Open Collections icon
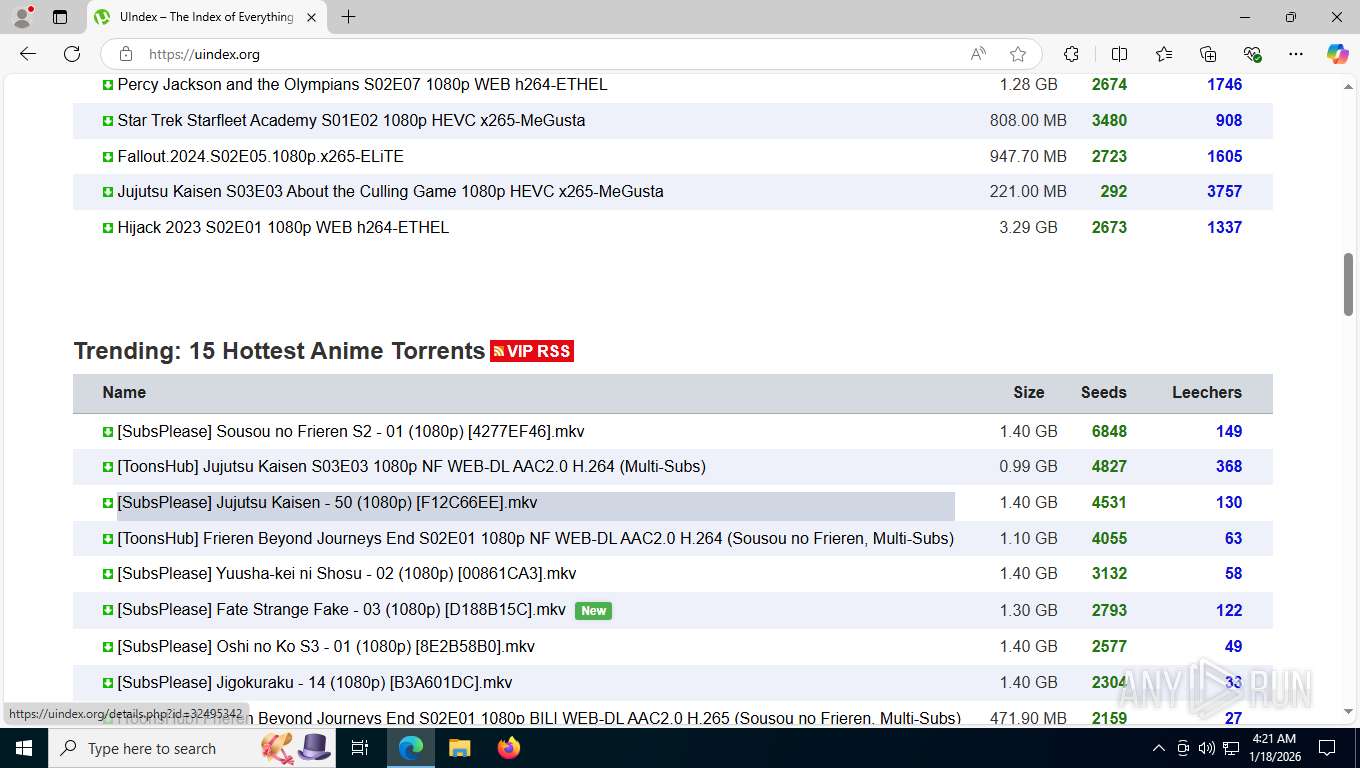This screenshot has height=768, width=1360. click(1208, 54)
